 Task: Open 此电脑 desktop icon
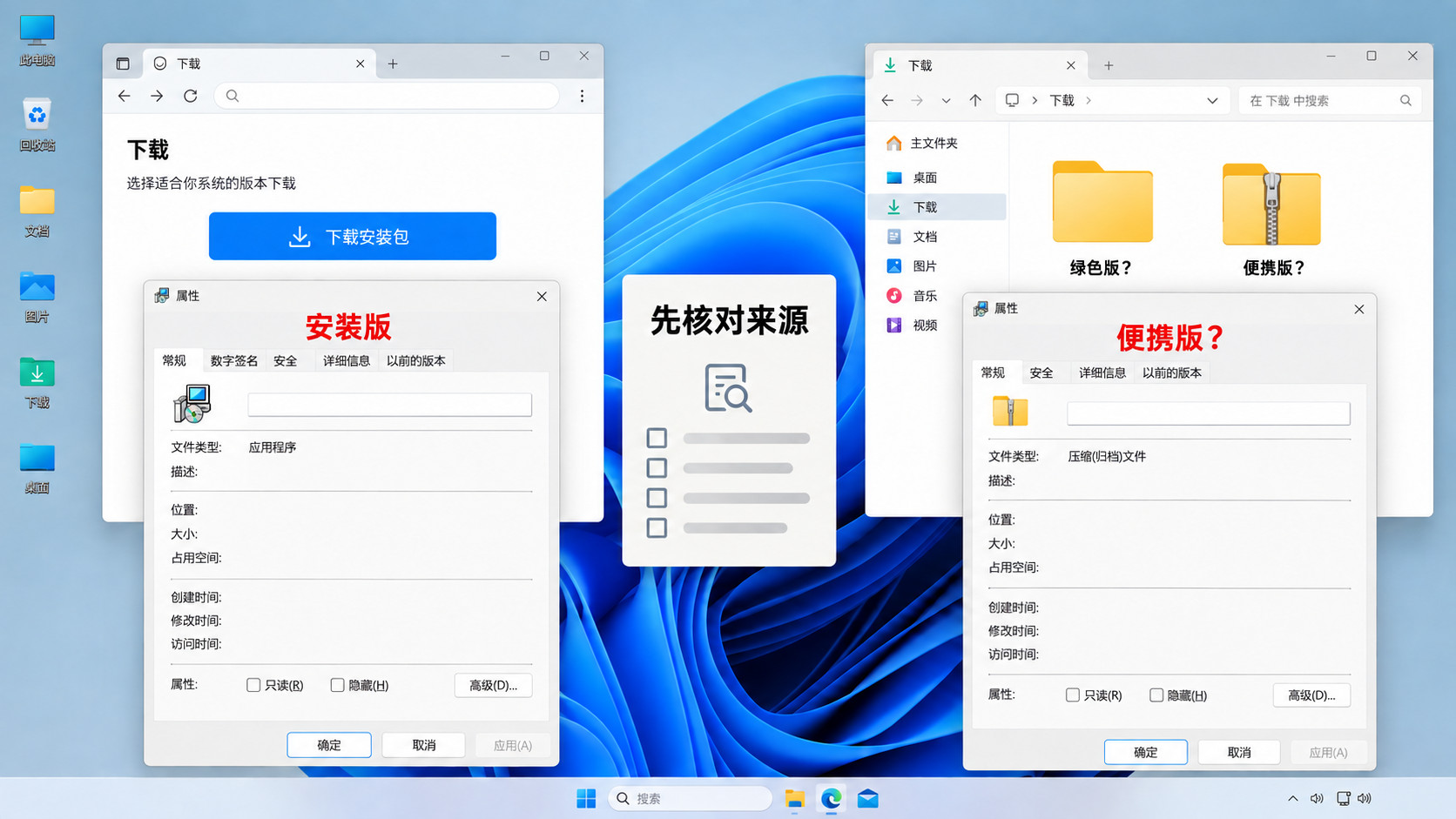[37, 39]
